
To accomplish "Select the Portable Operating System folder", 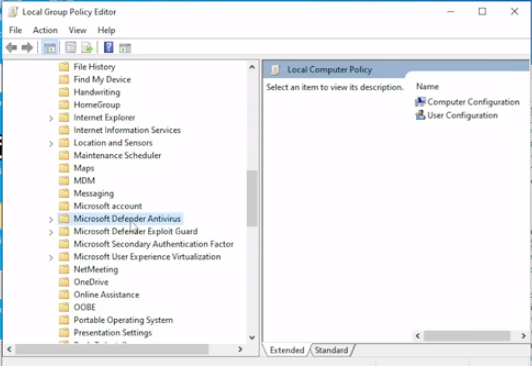I will [123, 320].
